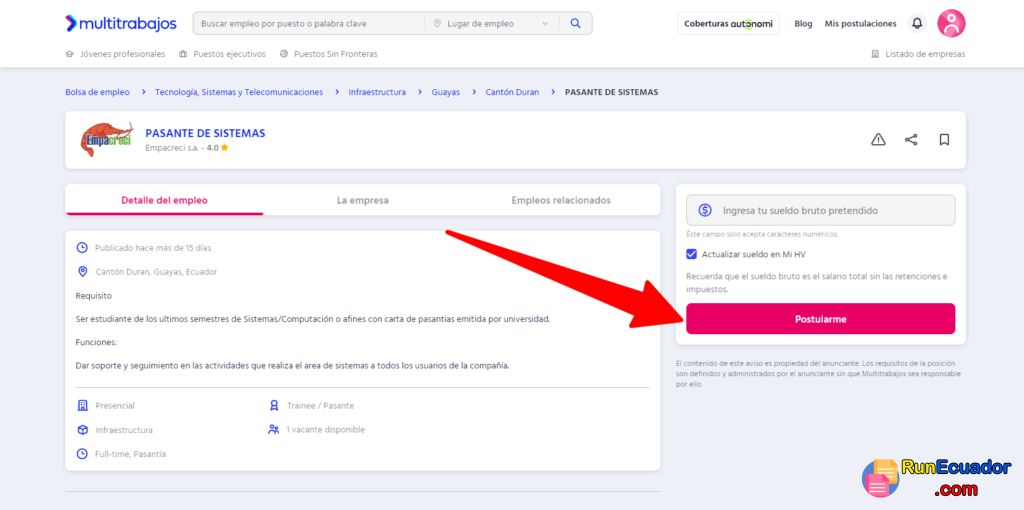Click the clock icon beside Publicado
1024x510 pixels.
pyautogui.click(x=82, y=248)
